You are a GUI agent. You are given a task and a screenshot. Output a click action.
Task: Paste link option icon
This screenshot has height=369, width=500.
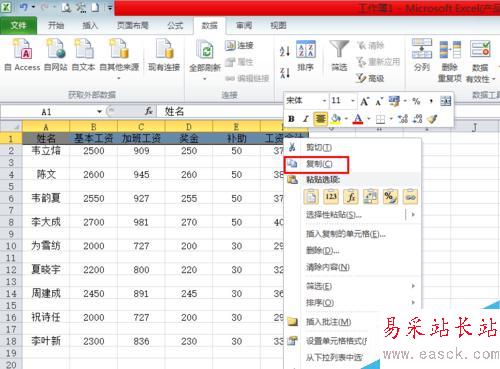410,197
